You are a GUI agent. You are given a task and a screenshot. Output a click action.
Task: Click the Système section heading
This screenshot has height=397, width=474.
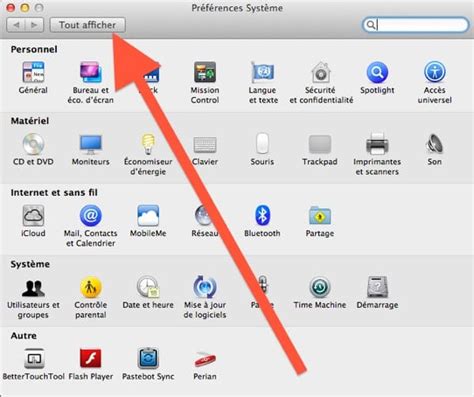point(30,264)
